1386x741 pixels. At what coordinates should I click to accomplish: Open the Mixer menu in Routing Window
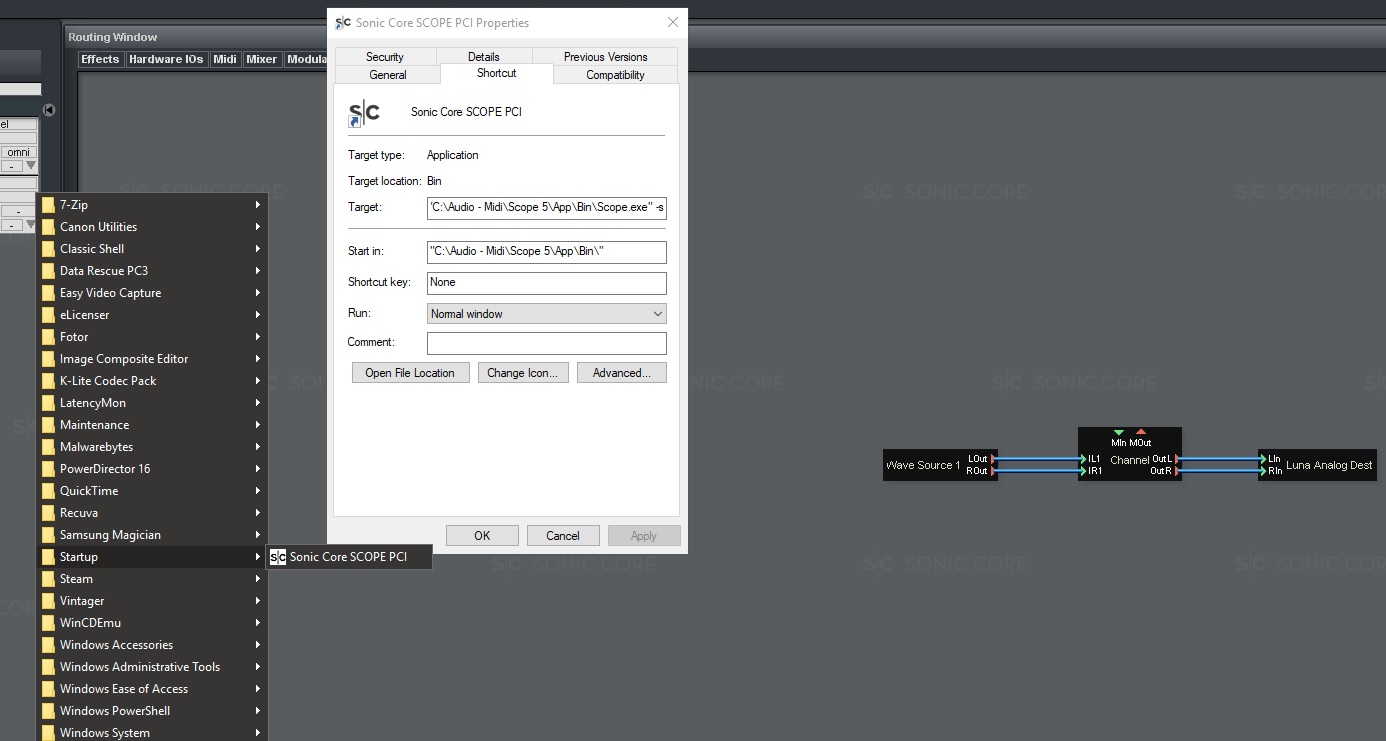[x=262, y=59]
